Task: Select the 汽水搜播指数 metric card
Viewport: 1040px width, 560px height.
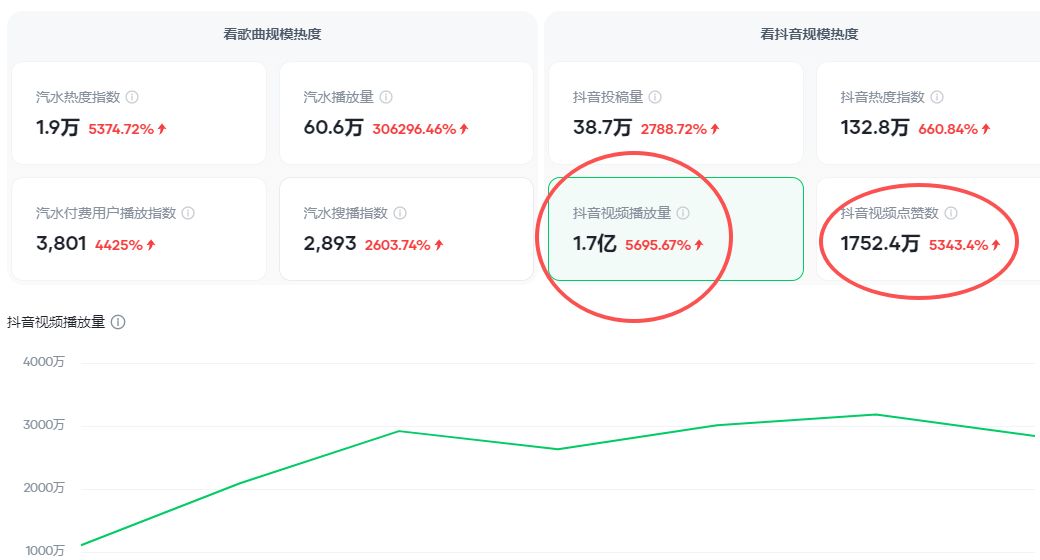Action: point(407,229)
